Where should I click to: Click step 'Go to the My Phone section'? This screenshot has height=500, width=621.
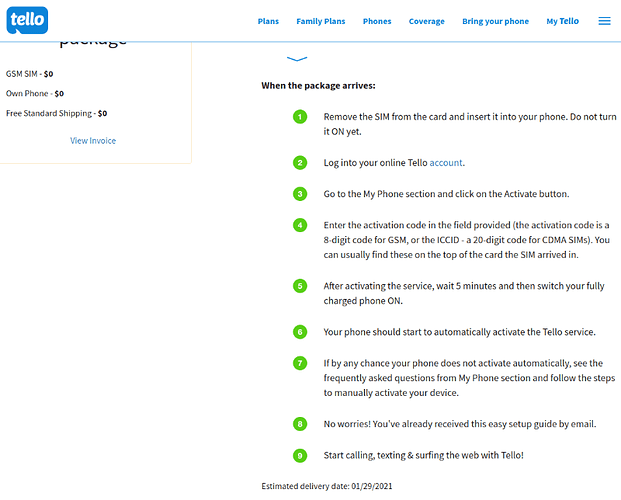(446, 194)
